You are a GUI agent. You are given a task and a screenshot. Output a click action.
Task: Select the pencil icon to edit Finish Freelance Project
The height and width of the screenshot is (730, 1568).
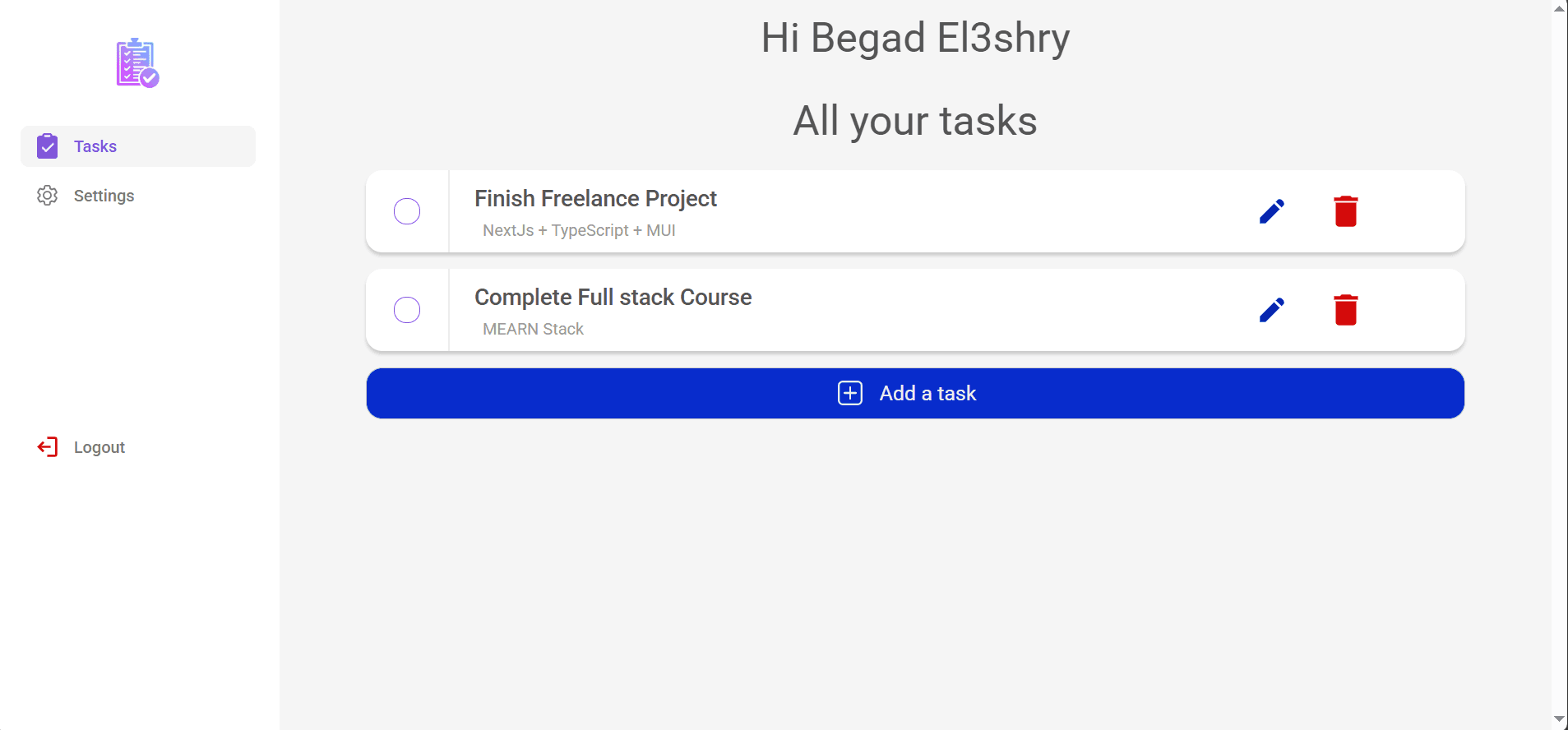(x=1270, y=210)
